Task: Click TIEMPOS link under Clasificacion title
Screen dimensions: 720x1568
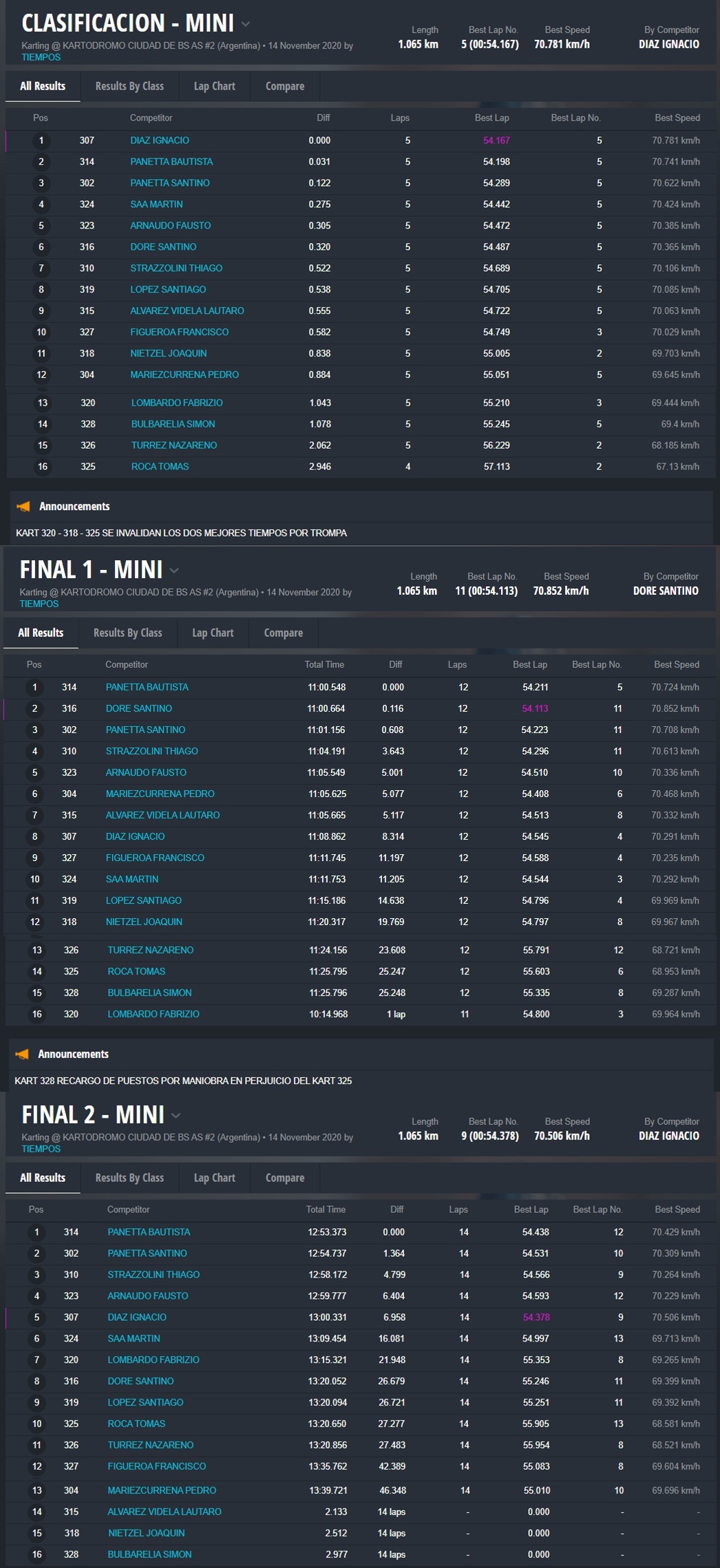Action: point(41,58)
